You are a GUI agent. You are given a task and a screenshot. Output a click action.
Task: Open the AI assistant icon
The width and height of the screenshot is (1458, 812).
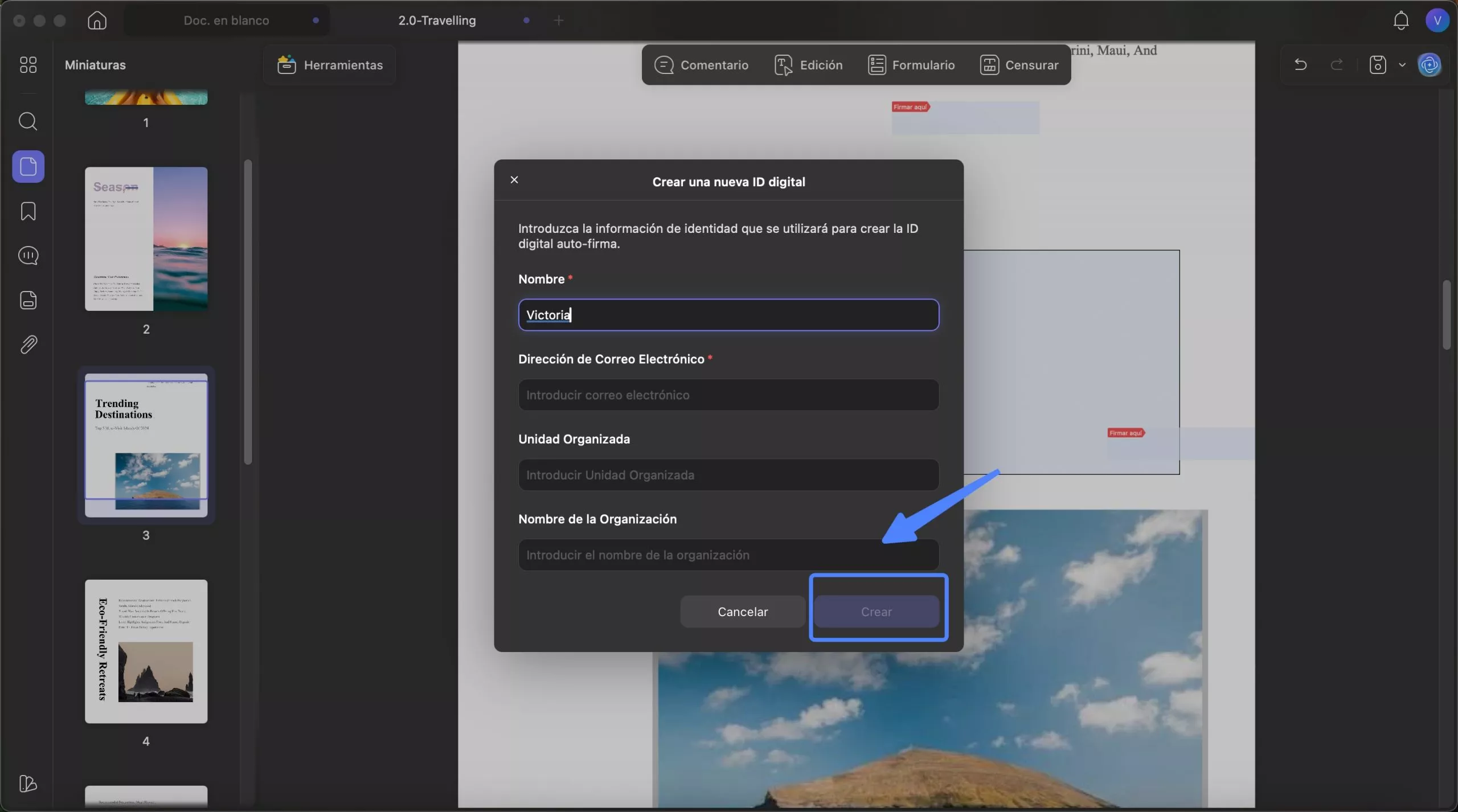tap(1430, 65)
